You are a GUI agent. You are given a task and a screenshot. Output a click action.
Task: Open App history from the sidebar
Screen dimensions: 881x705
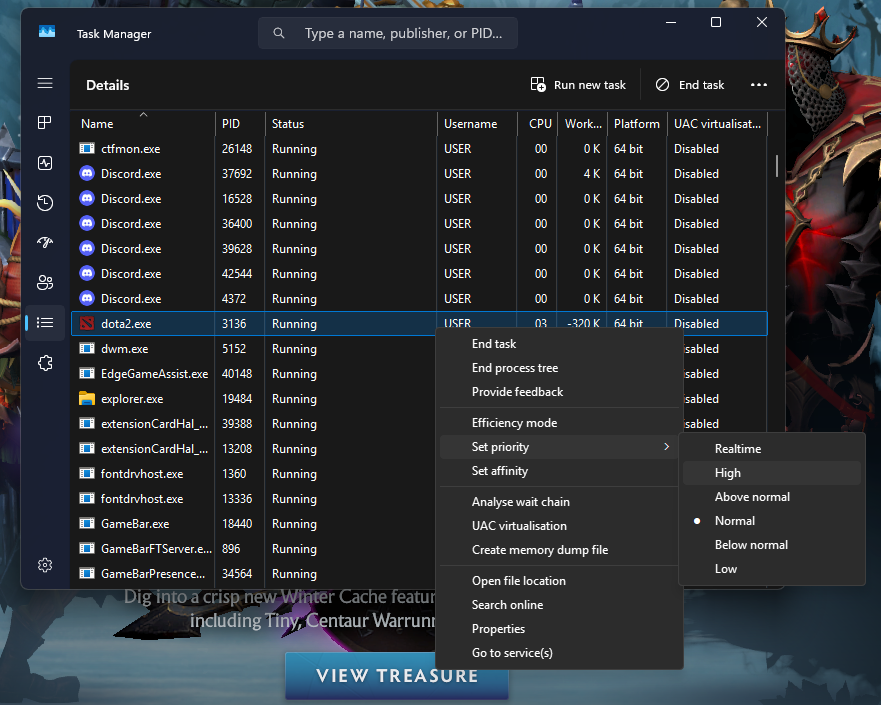(44, 202)
